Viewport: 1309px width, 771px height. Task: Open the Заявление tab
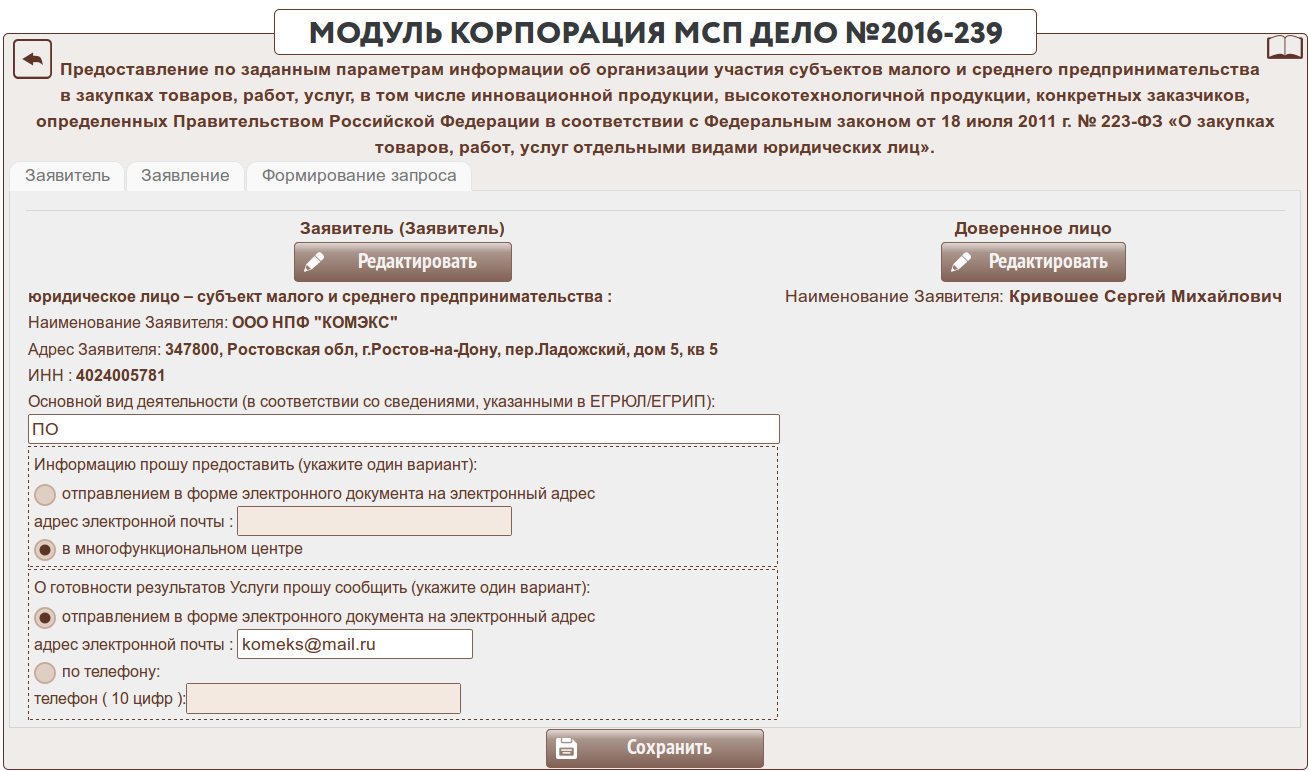(185, 176)
